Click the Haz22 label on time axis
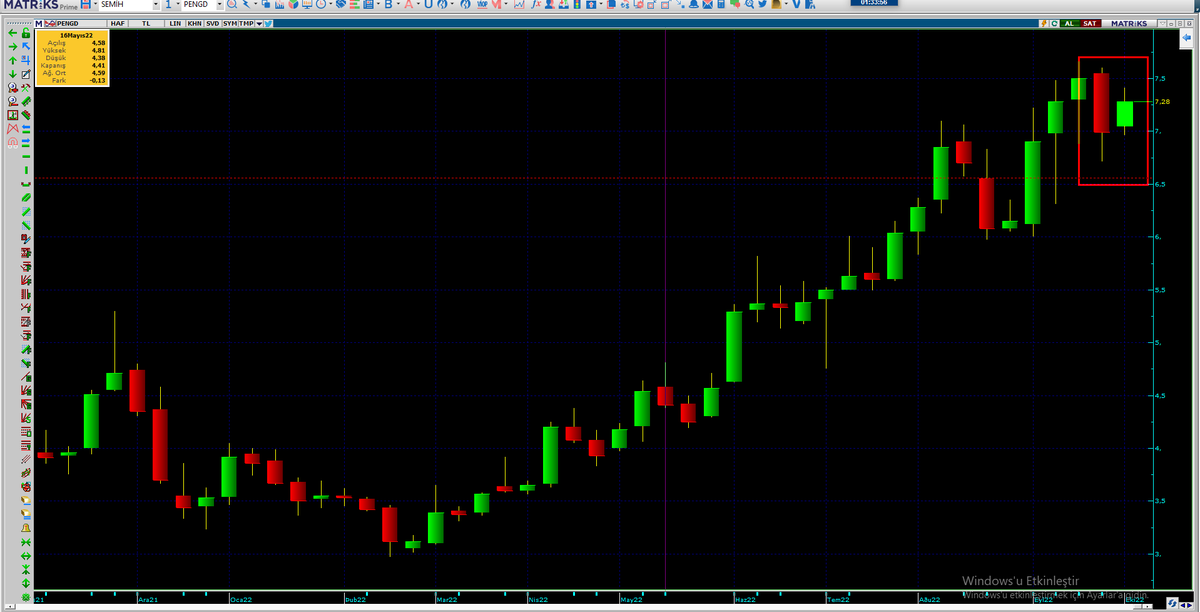Screen dimensions: 1200x612 point(745,600)
